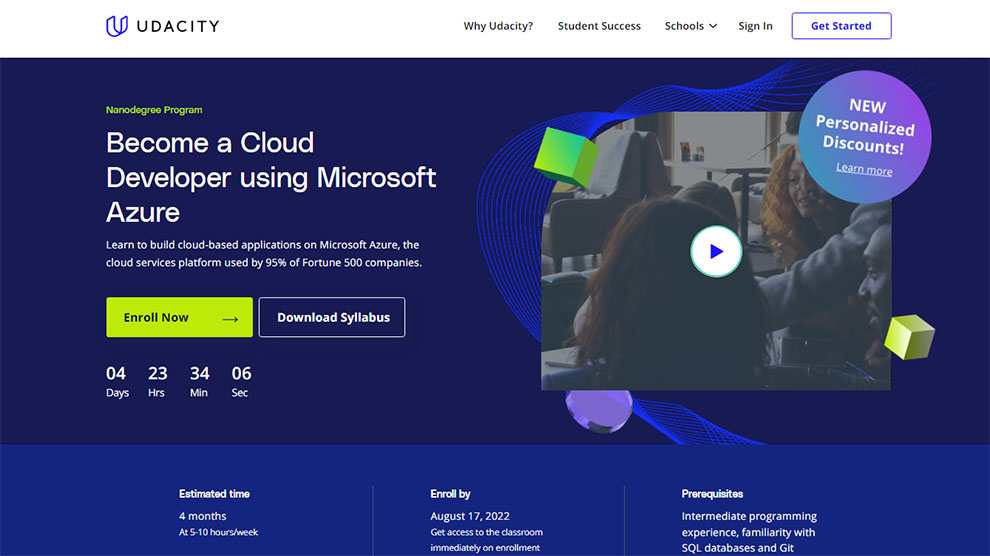Image resolution: width=990 pixels, height=556 pixels.
Task: Go to Student Success
Action: [x=599, y=26]
